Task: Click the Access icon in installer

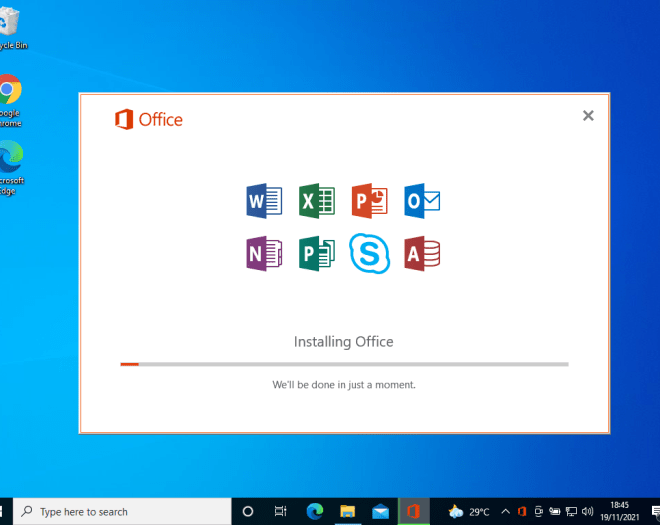Action: click(422, 253)
